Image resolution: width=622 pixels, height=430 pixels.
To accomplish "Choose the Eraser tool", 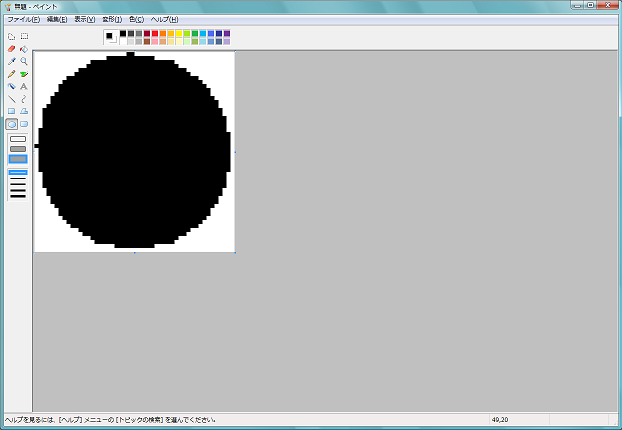I will pos(11,48).
